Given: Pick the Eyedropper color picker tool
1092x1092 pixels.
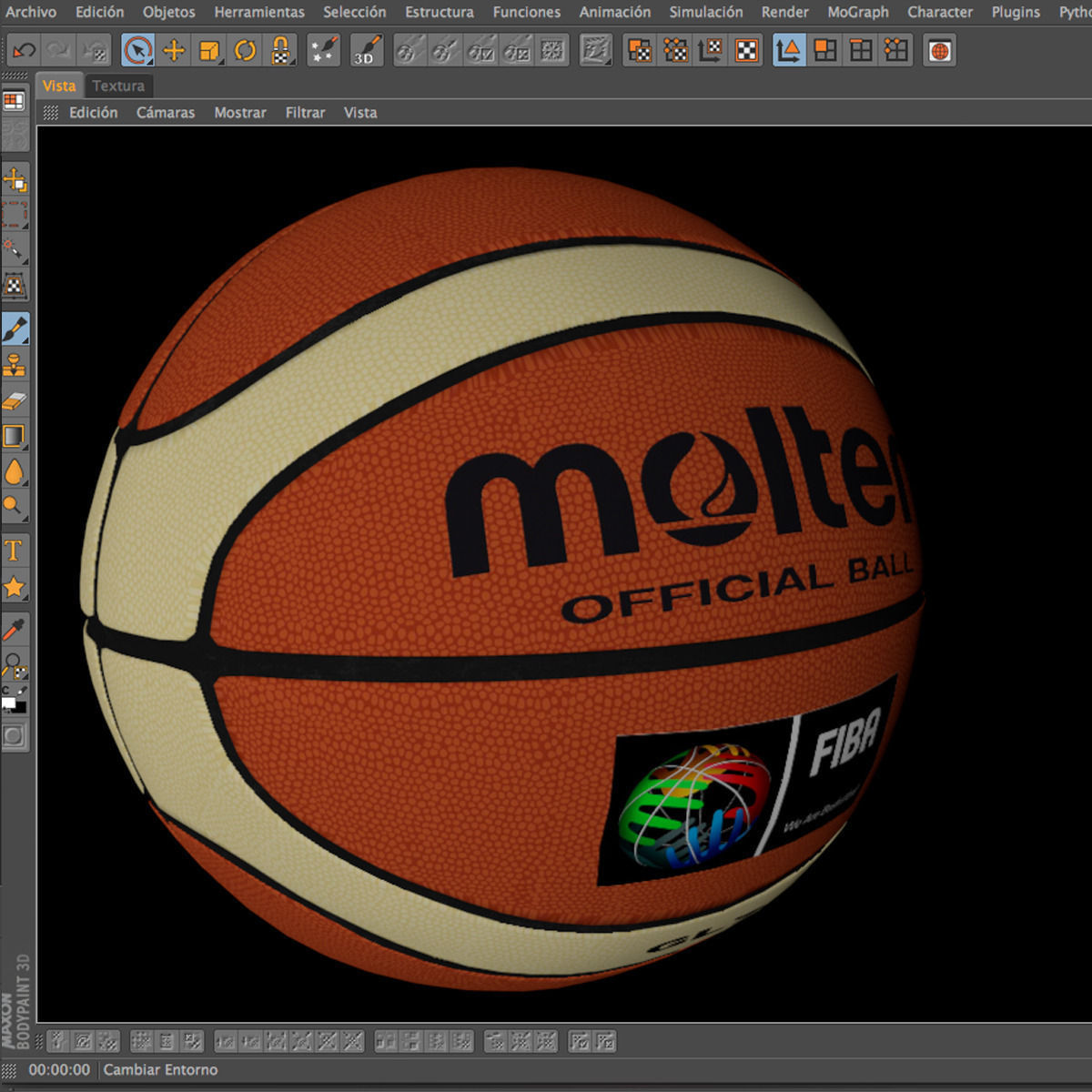Looking at the screenshot, I should click(15, 629).
